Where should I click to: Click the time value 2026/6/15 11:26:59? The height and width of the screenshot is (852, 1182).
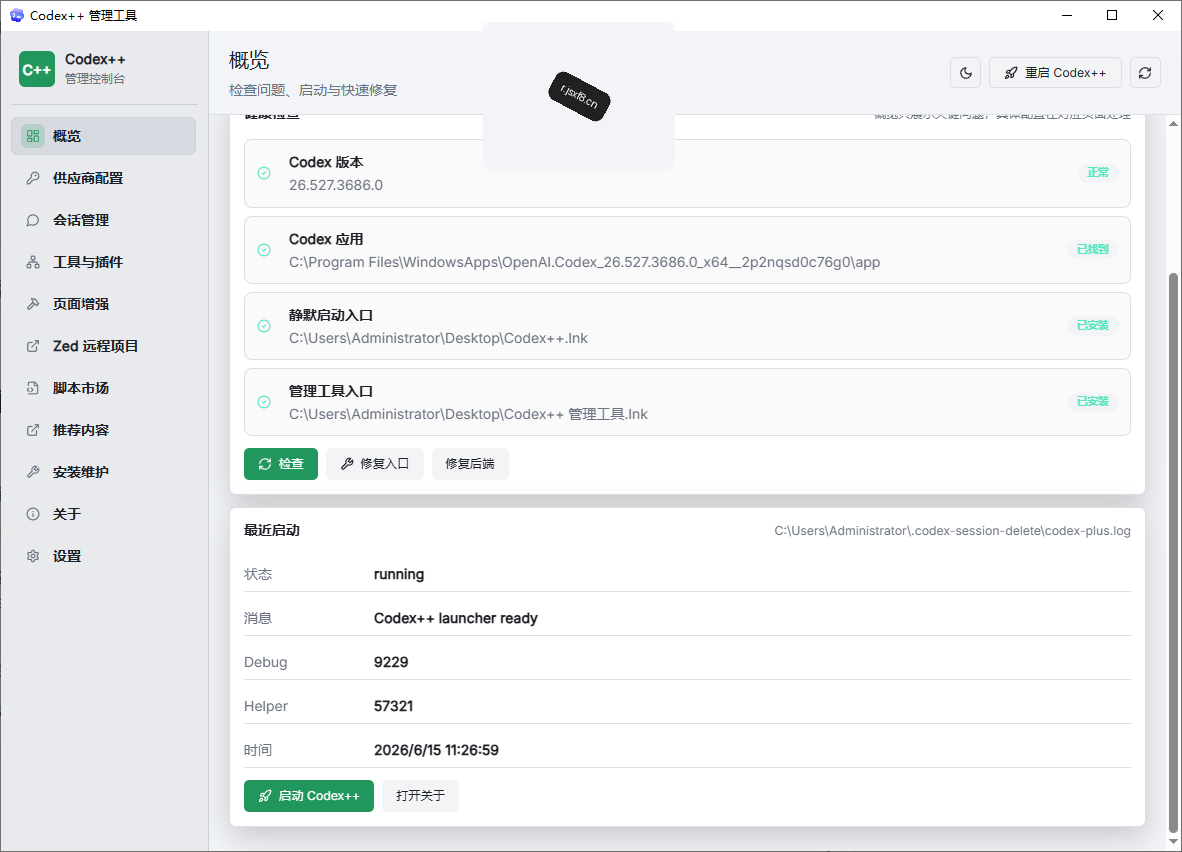436,750
